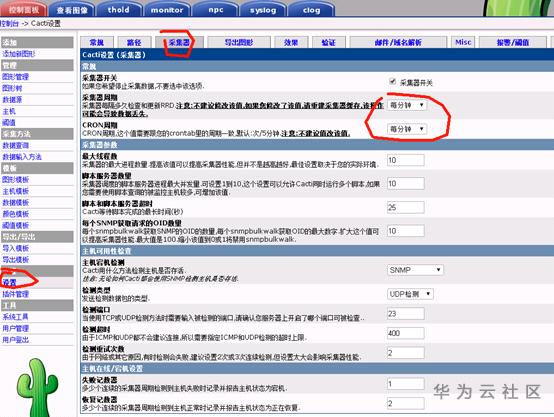The height and width of the screenshot is (417, 554).
Task: Select the 验证 settings tab
Action: click(329, 42)
